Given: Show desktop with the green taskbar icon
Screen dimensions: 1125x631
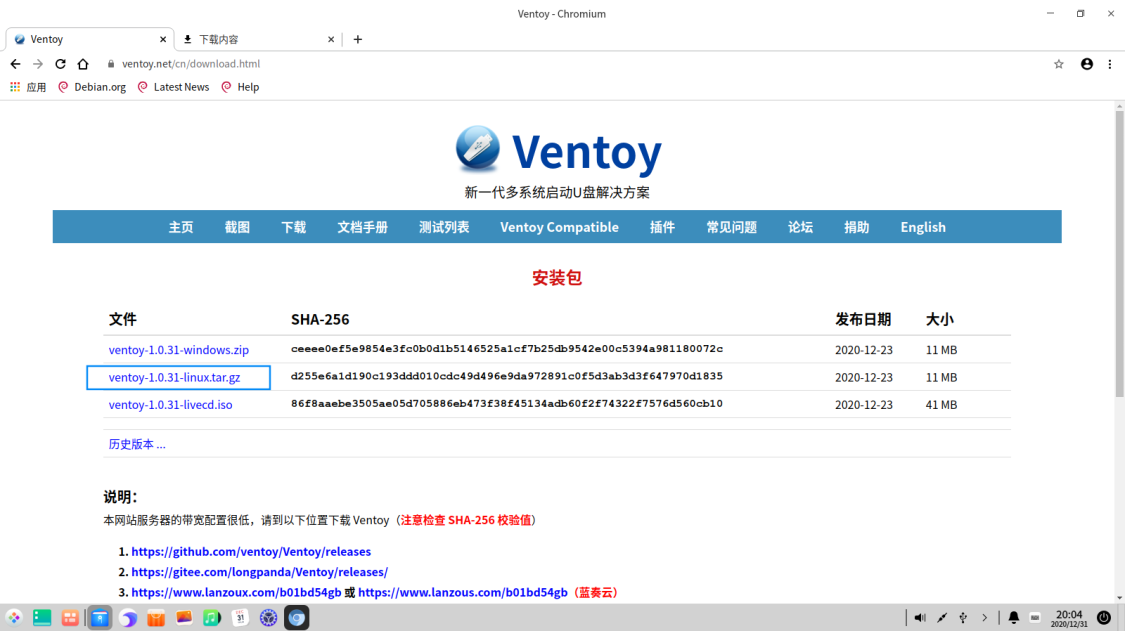Looking at the screenshot, I should (x=42, y=617).
